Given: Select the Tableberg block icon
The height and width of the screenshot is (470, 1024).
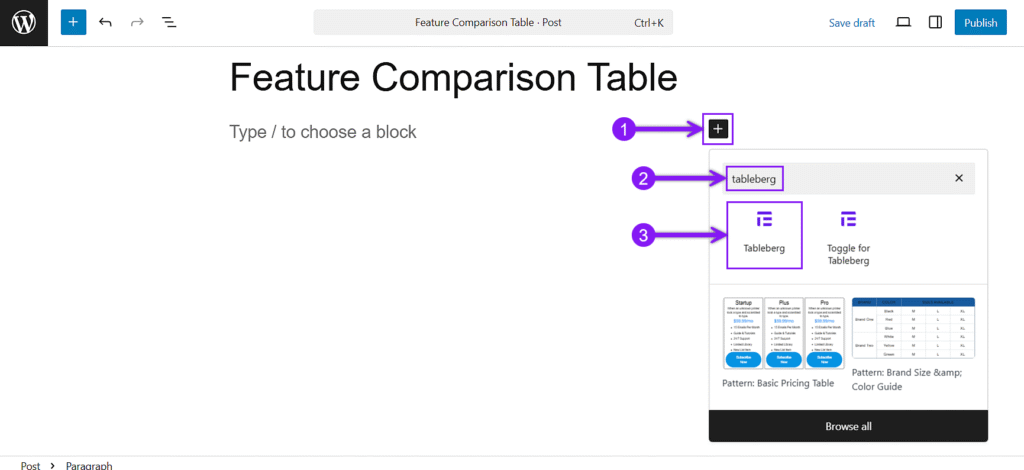Looking at the screenshot, I should point(764,234).
